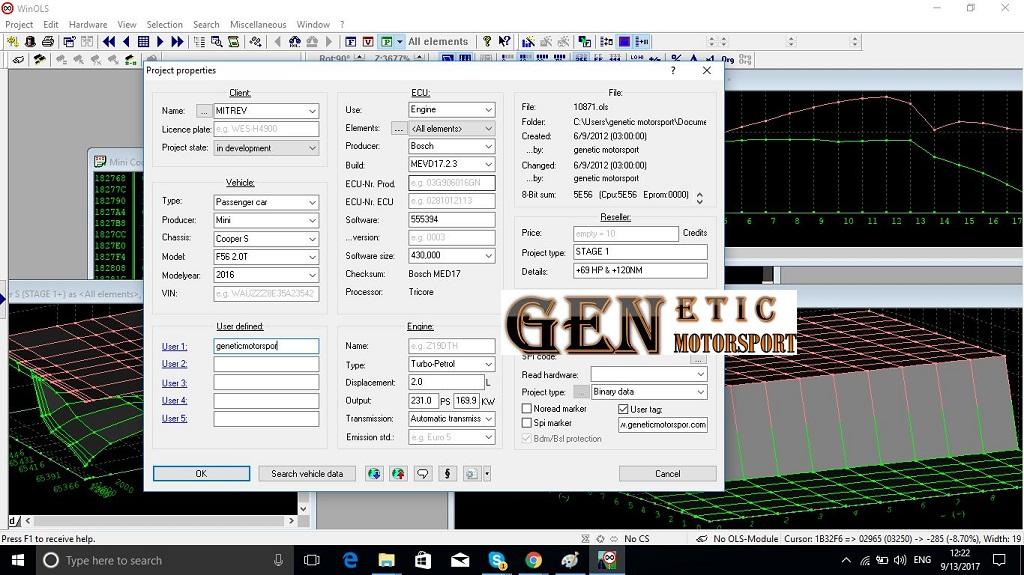Click the print icon in the toolbar

point(48,42)
